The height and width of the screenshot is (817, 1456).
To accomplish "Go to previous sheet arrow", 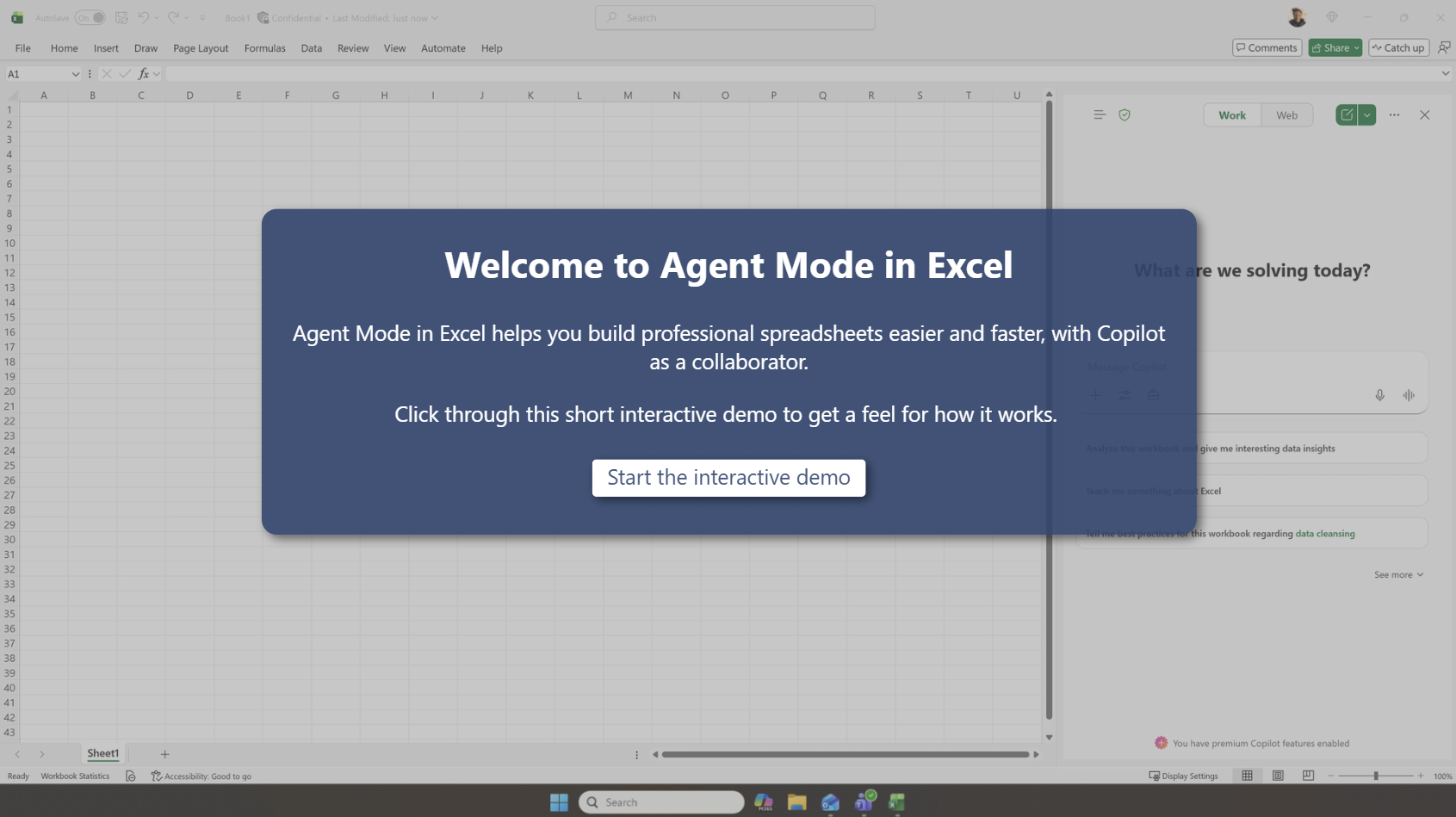I will click(x=17, y=754).
